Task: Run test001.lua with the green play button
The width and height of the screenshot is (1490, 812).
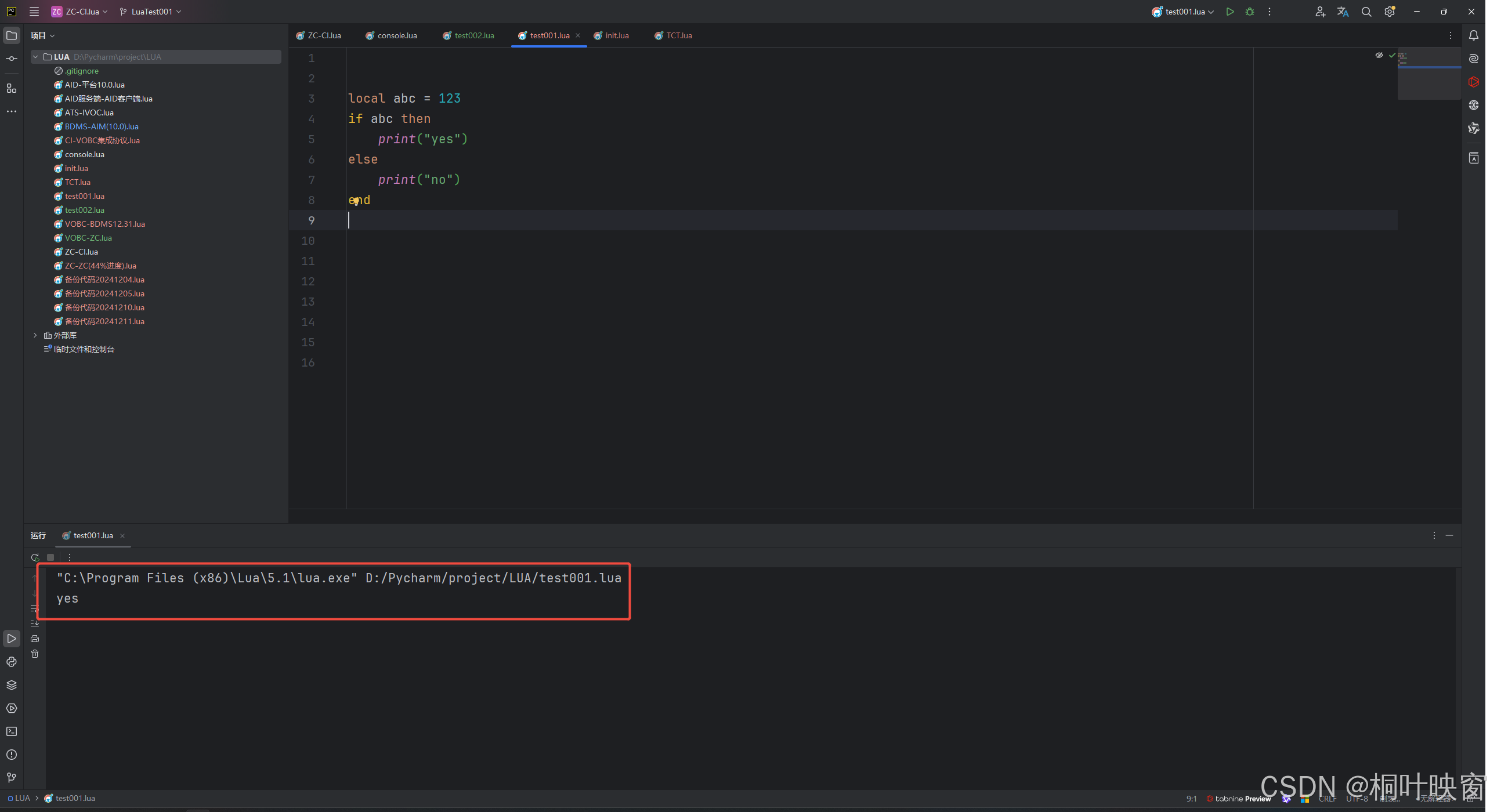Action: tap(1230, 12)
